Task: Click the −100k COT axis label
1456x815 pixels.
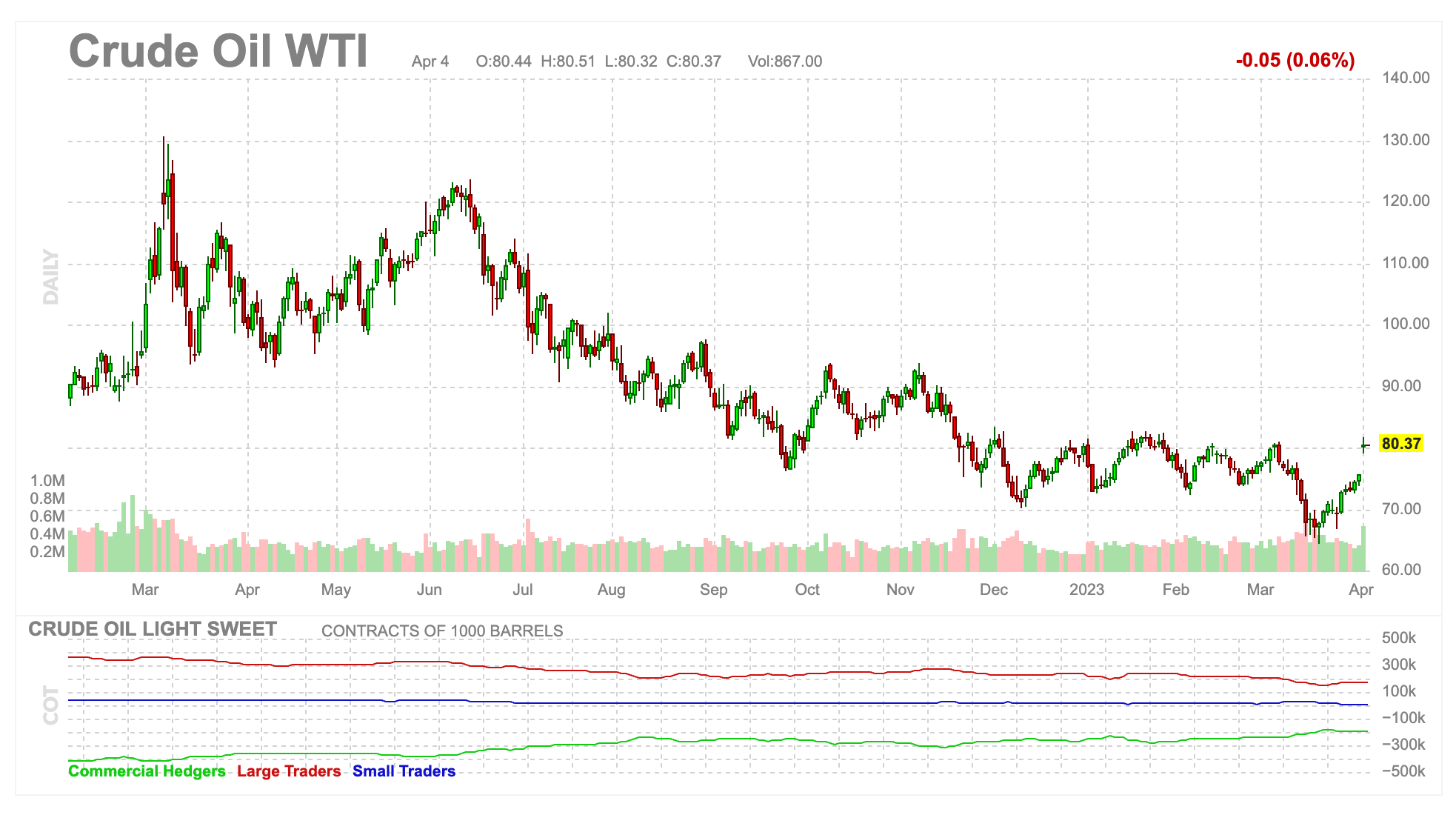Action: (x=1403, y=718)
